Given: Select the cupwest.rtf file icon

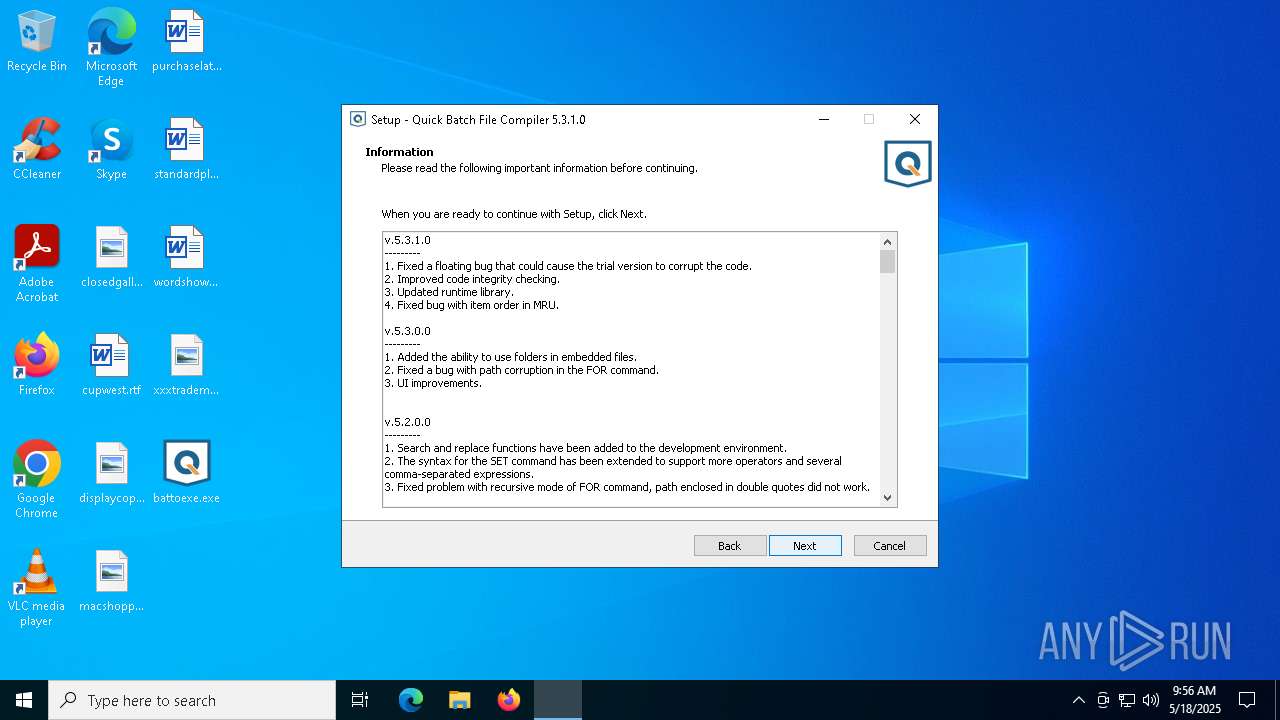Looking at the screenshot, I should tap(111, 366).
